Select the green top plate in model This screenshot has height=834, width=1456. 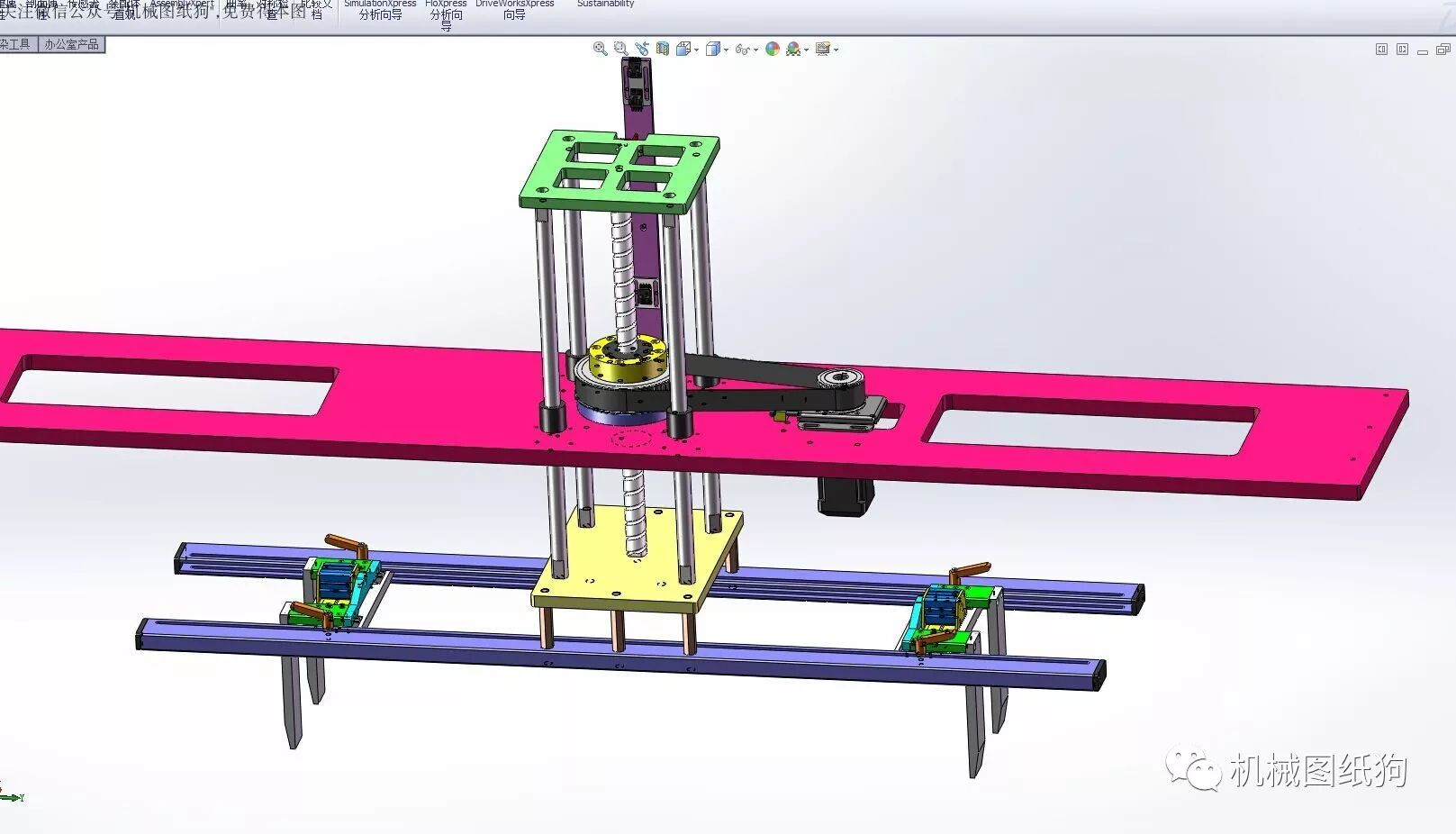click(x=619, y=172)
